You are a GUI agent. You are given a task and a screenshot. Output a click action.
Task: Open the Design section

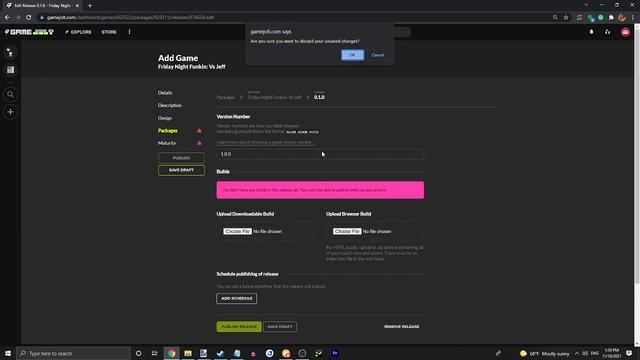tap(165, 118)
